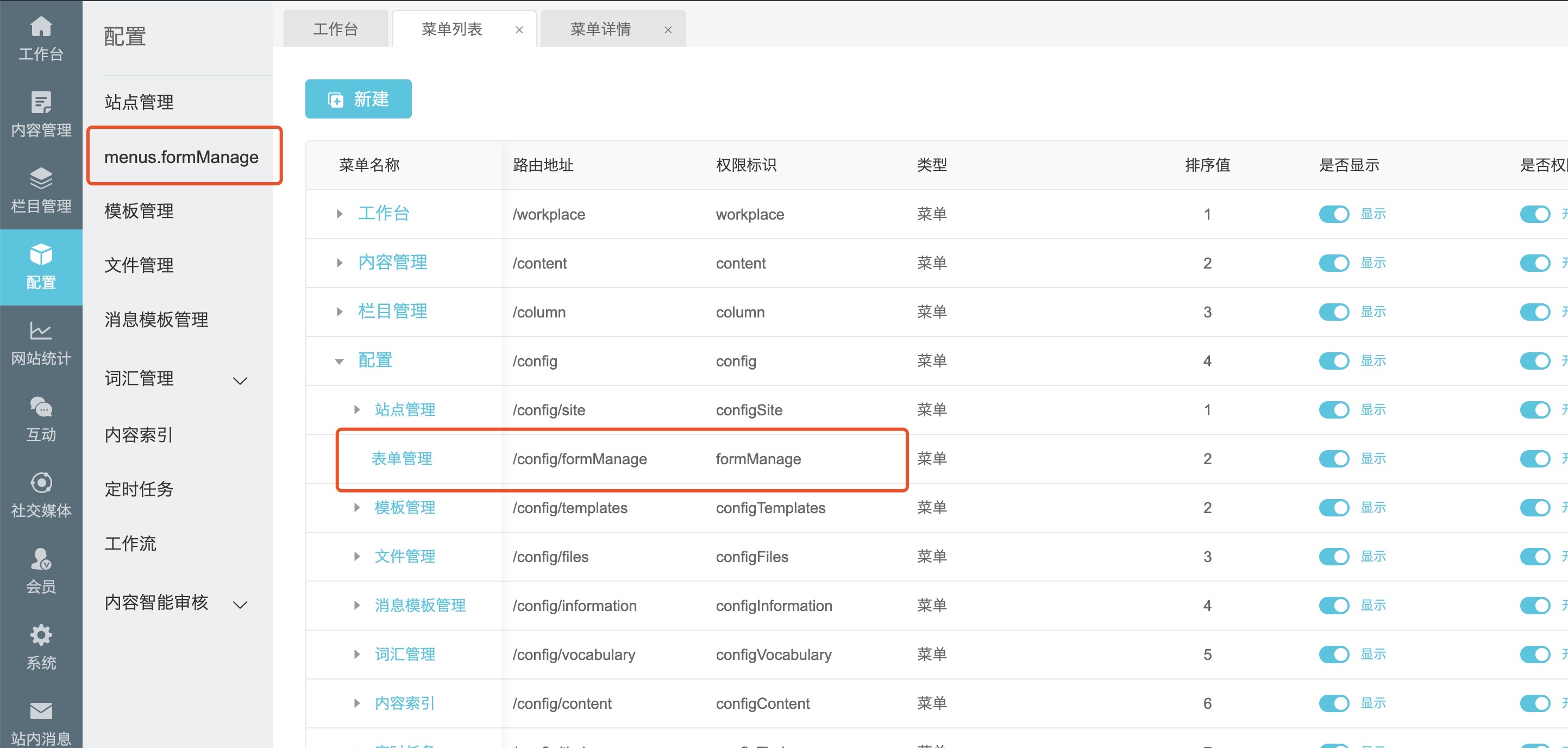
Task: Close the 菜单列表 tab
Action: pyautogui.click(x=519, y=30)
